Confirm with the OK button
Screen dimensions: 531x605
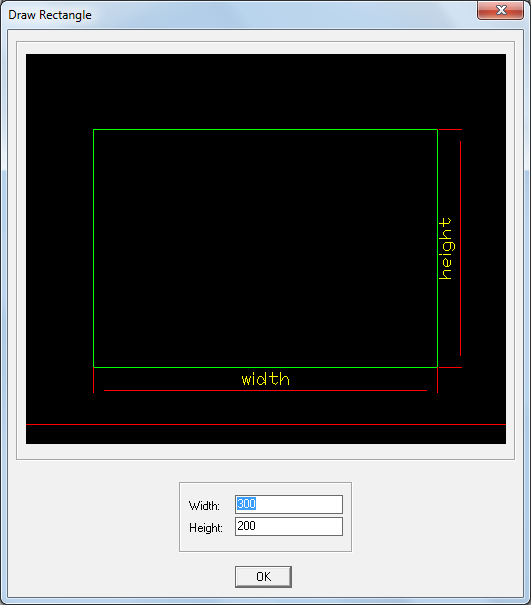263,577
